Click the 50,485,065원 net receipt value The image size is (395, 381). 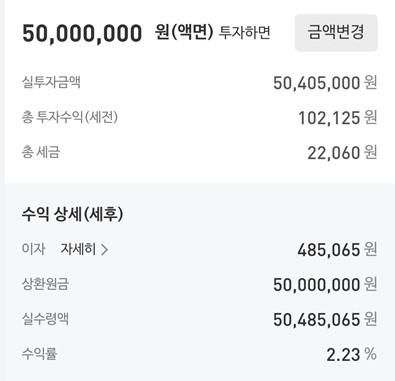click(325, 320)
